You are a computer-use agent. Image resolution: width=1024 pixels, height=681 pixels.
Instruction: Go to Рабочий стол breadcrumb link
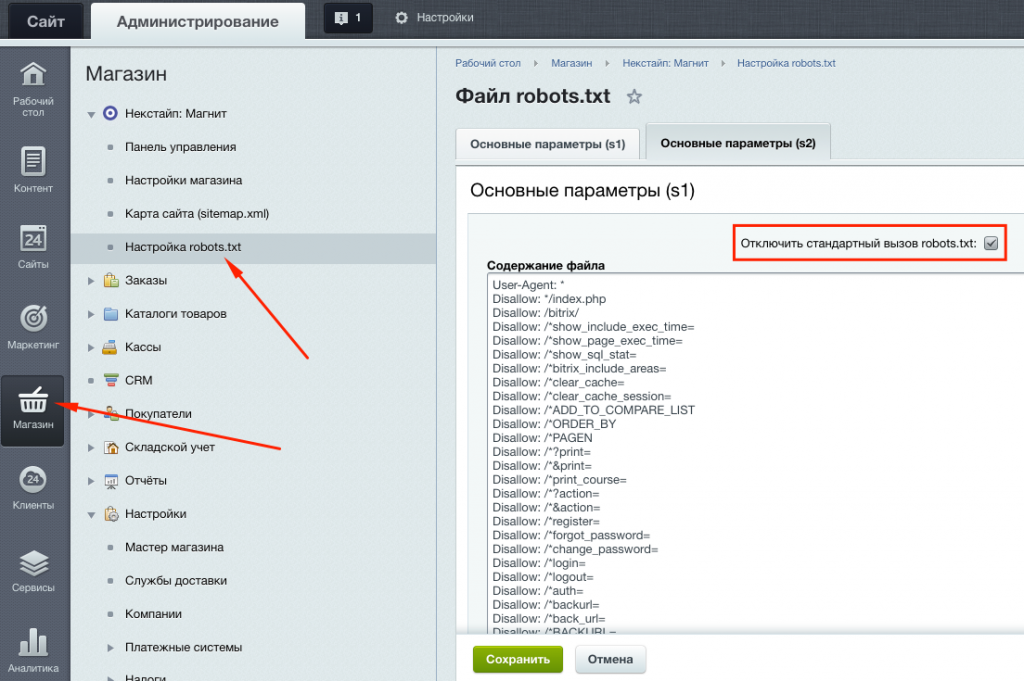point(488,63)
